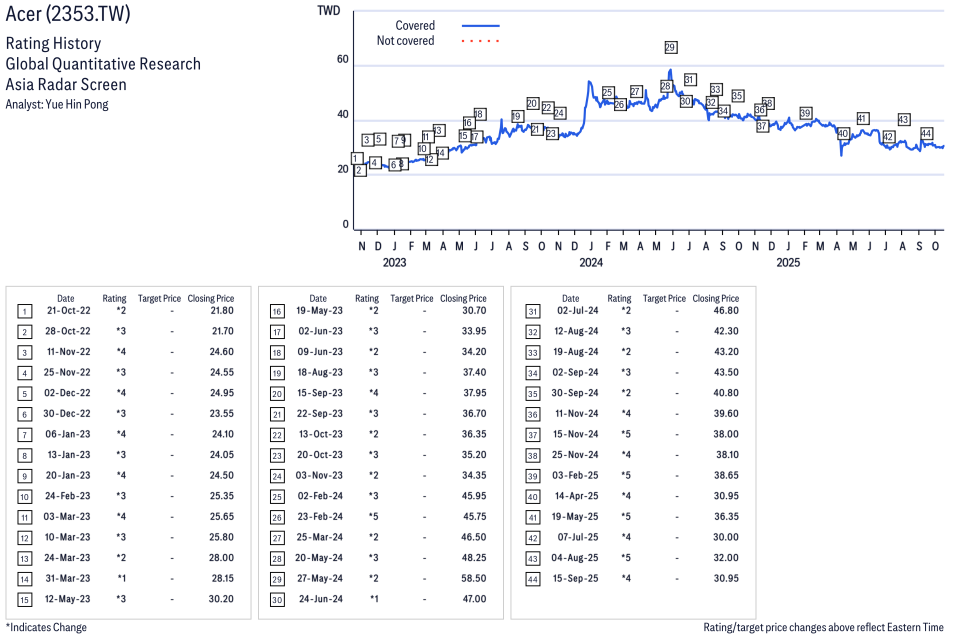Click the red dotted Not covered legend sample
The height and width of the screenshot is (634, 955).
480,41
